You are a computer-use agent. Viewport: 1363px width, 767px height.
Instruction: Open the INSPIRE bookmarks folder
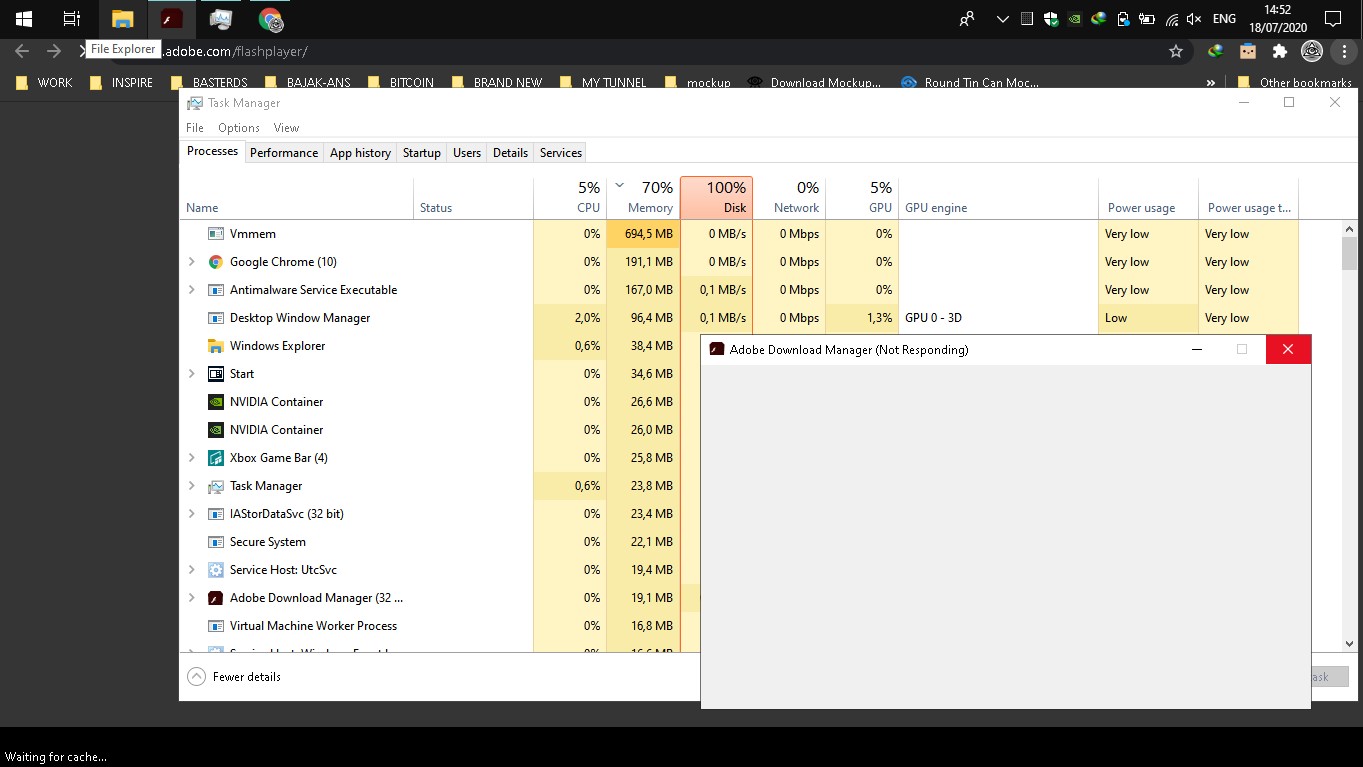tap(121, 83)
